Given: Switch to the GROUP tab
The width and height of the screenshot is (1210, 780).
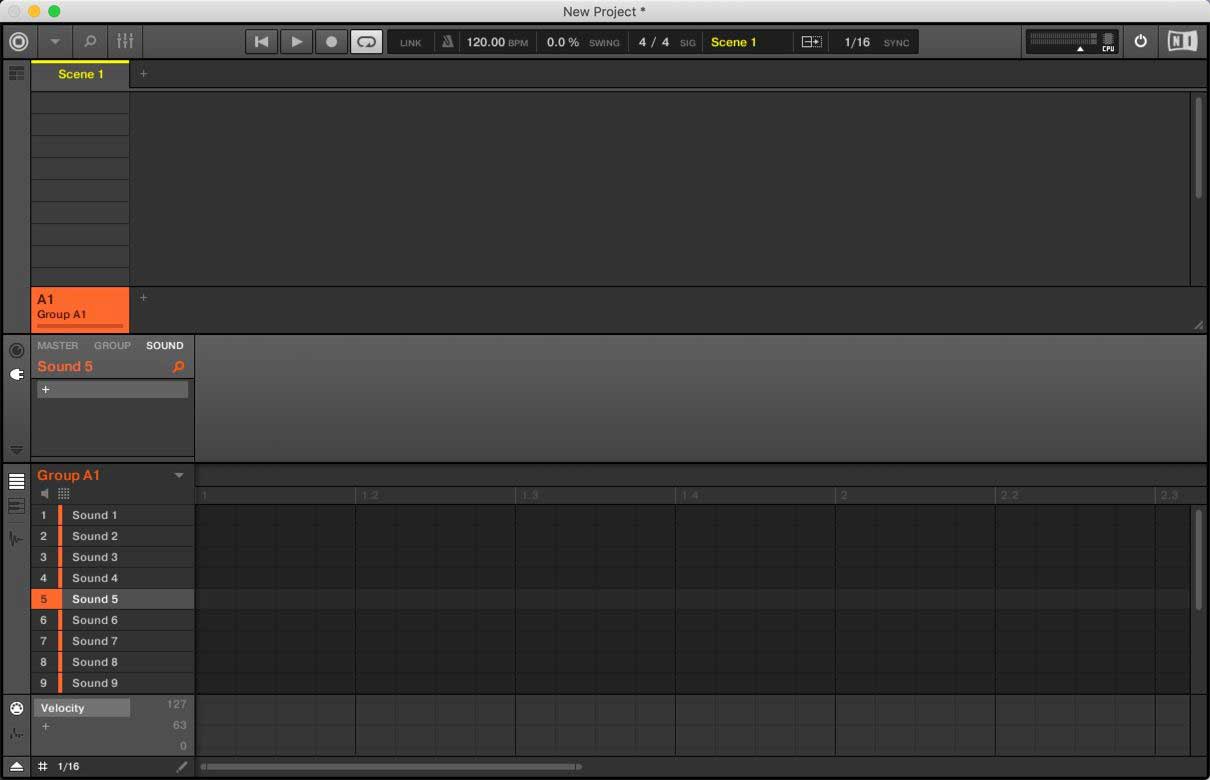Looking at the screenshot, I should click(112, 346).
